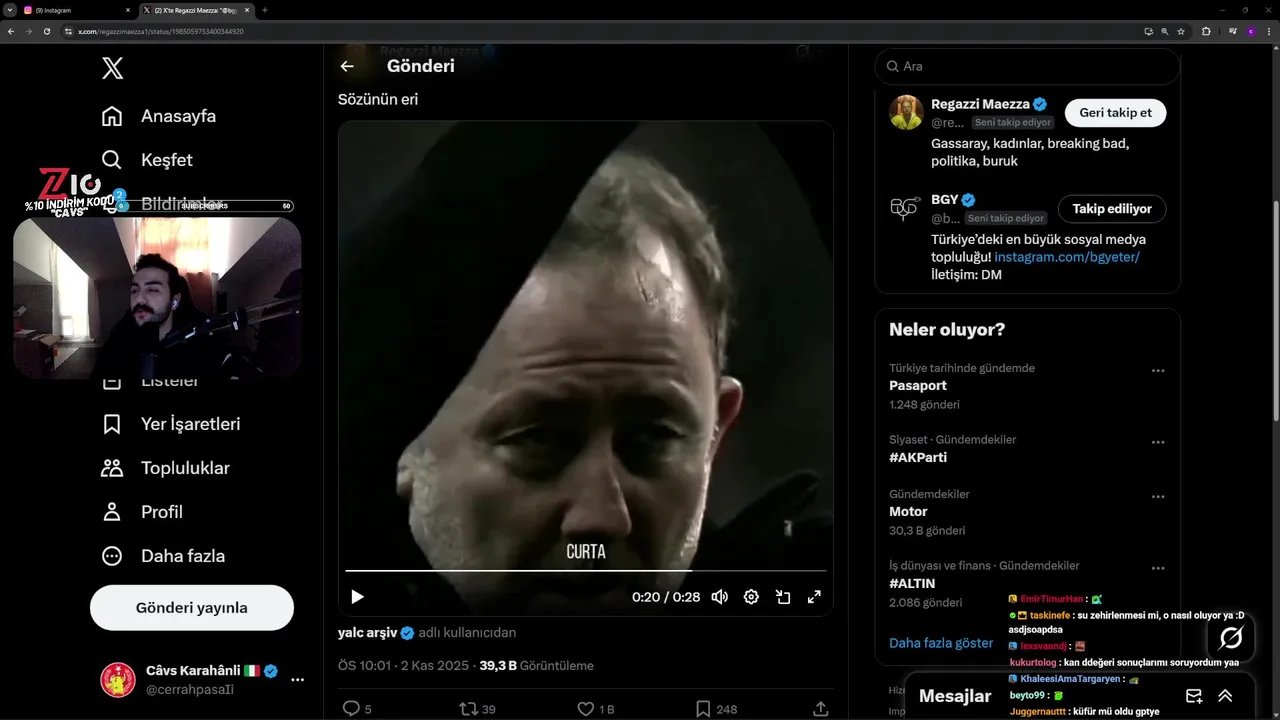Click Daha fazla göster link

pos(941,643)
